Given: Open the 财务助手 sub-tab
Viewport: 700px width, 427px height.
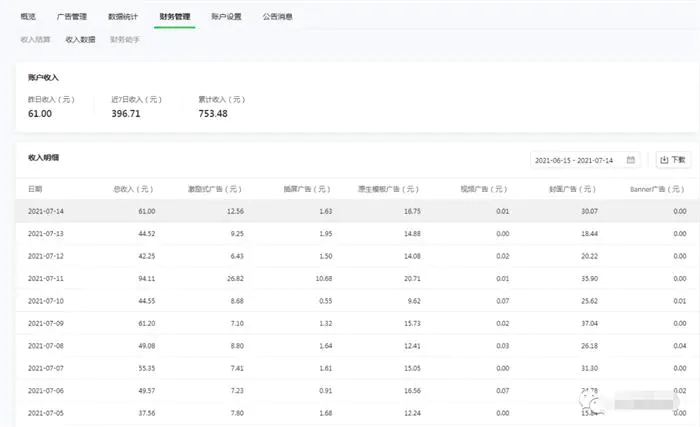Looking at the screenshot, I should click(x=125, y=39).
